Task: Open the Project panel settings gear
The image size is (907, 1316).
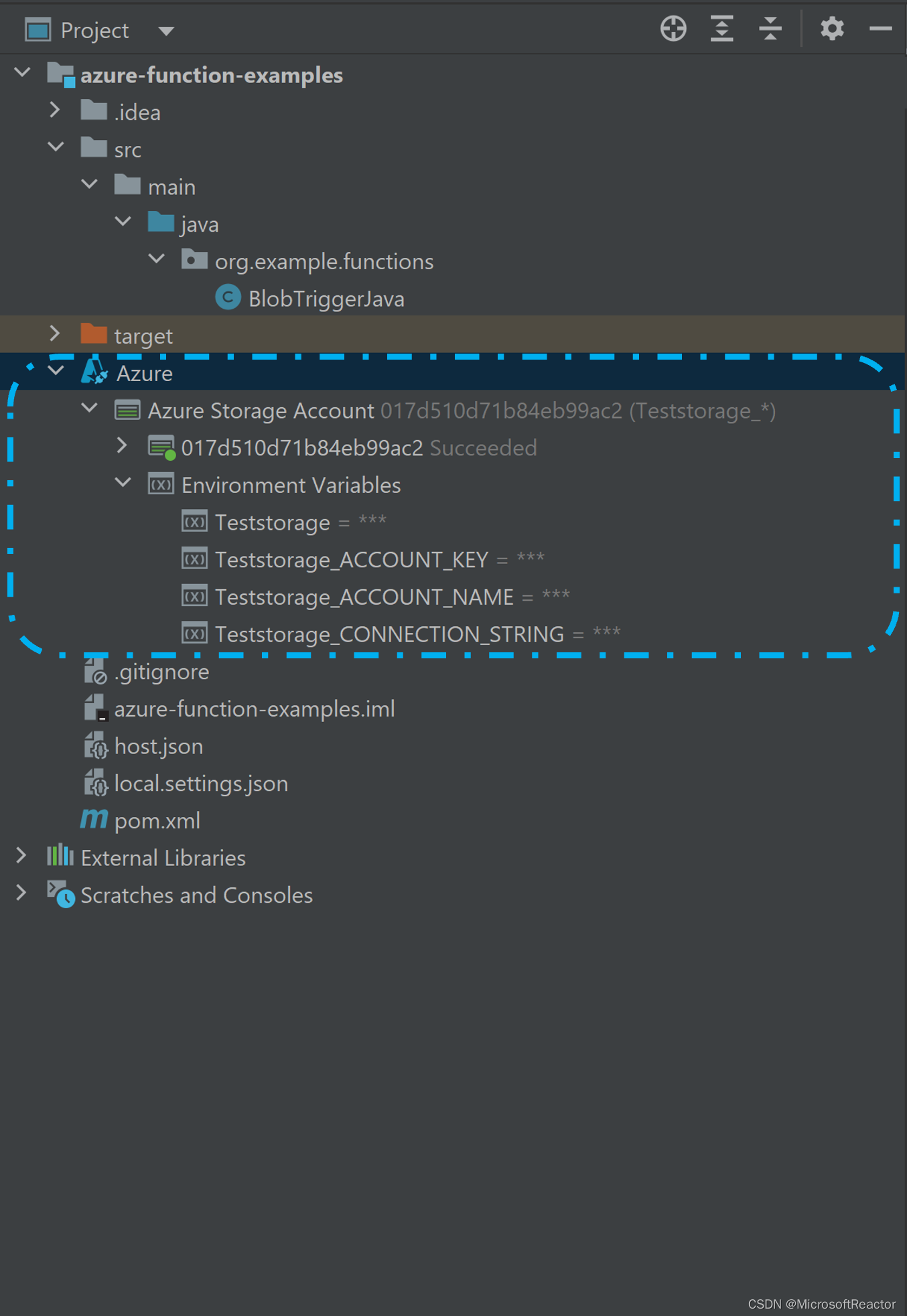Action: pos(832,29)
